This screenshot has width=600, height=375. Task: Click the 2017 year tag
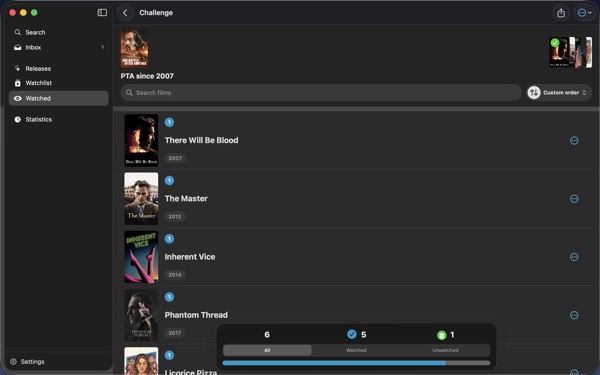pos(175,333)
